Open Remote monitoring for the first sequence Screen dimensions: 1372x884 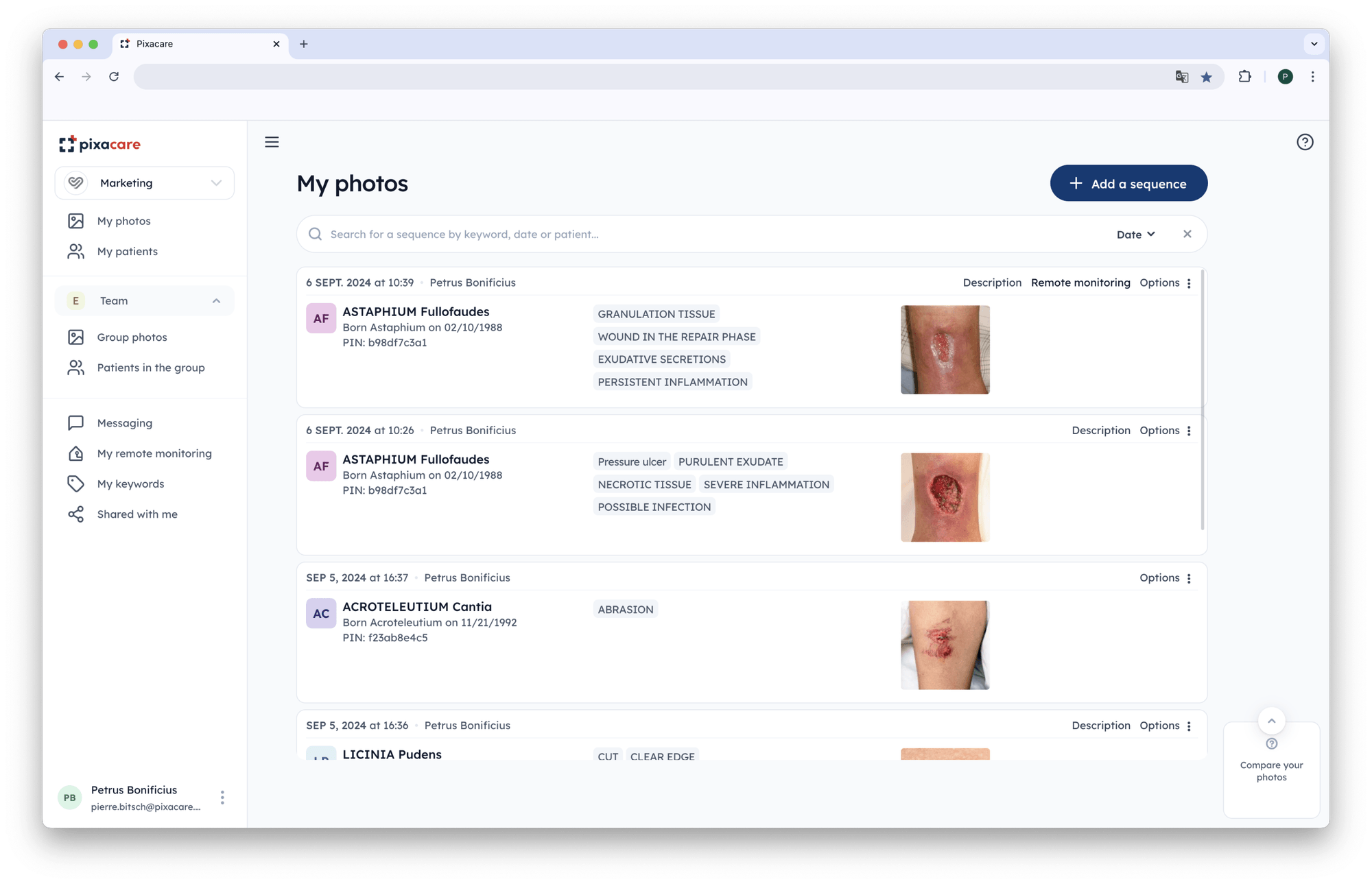coord(1080,282)
